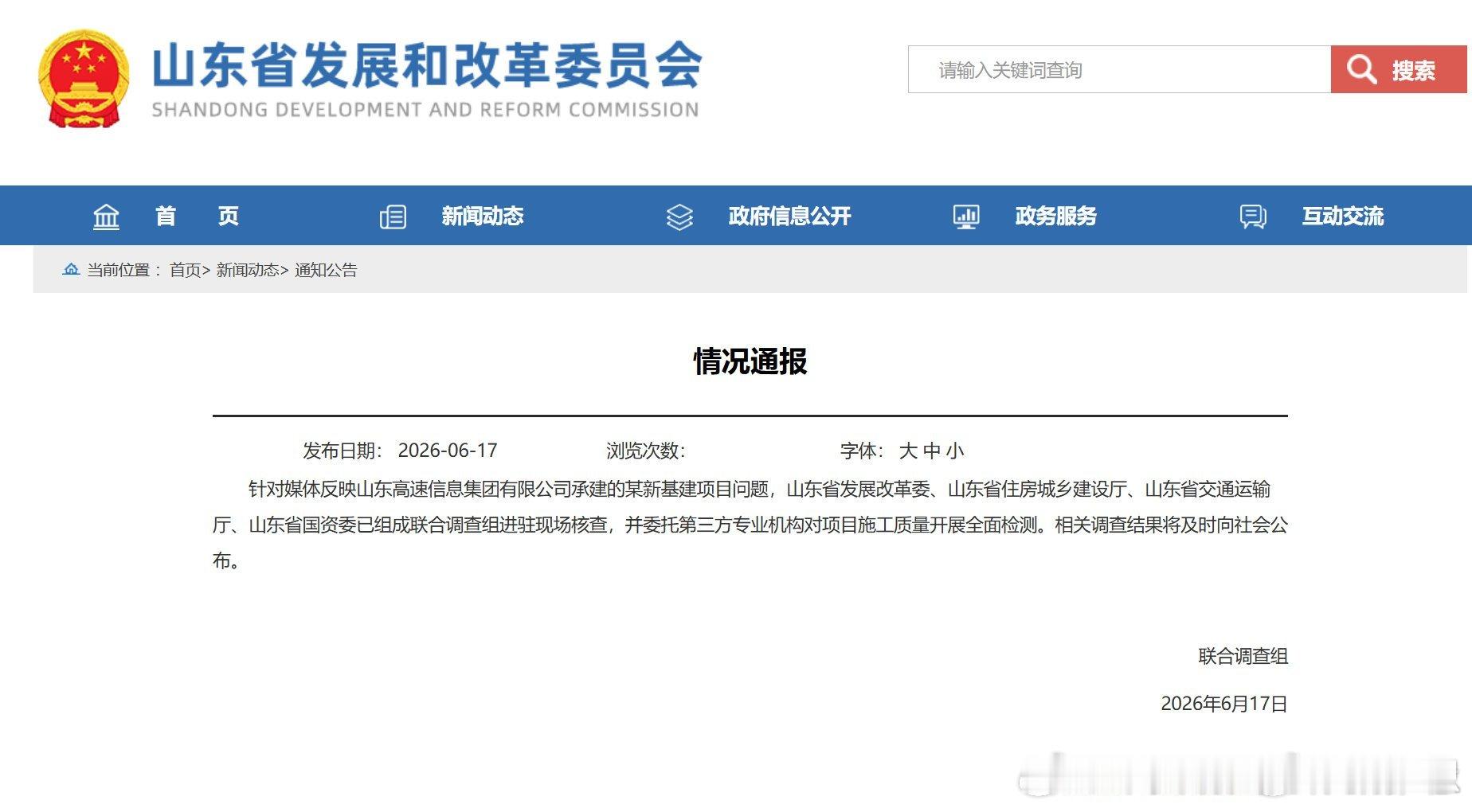Go to 通知公告 in the breadcrumb
This screenshot has width=1472, height=812.
[x=326, y=270]
